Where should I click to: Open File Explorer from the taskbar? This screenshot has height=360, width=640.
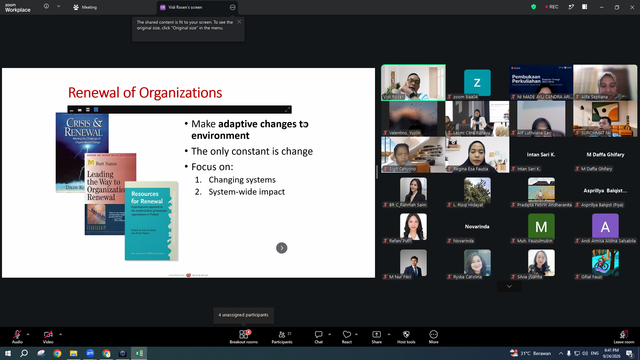(73, 353)
